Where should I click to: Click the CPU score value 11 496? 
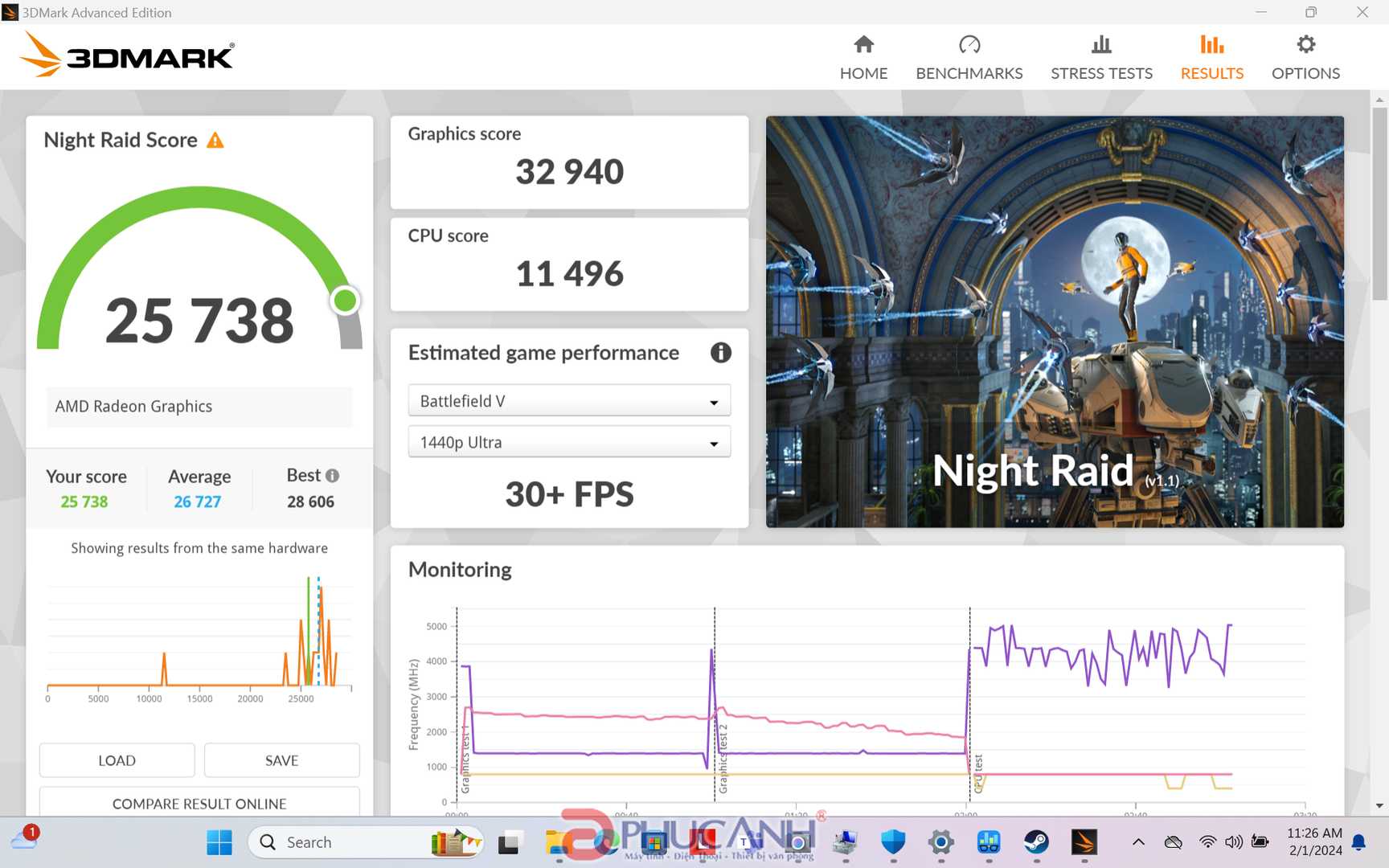(569, 274)
